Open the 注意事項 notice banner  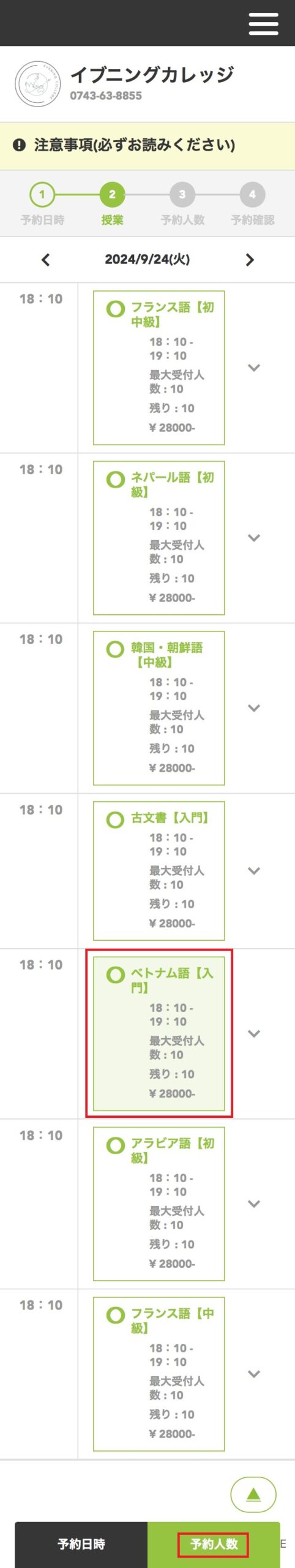[x=147, y=146]
